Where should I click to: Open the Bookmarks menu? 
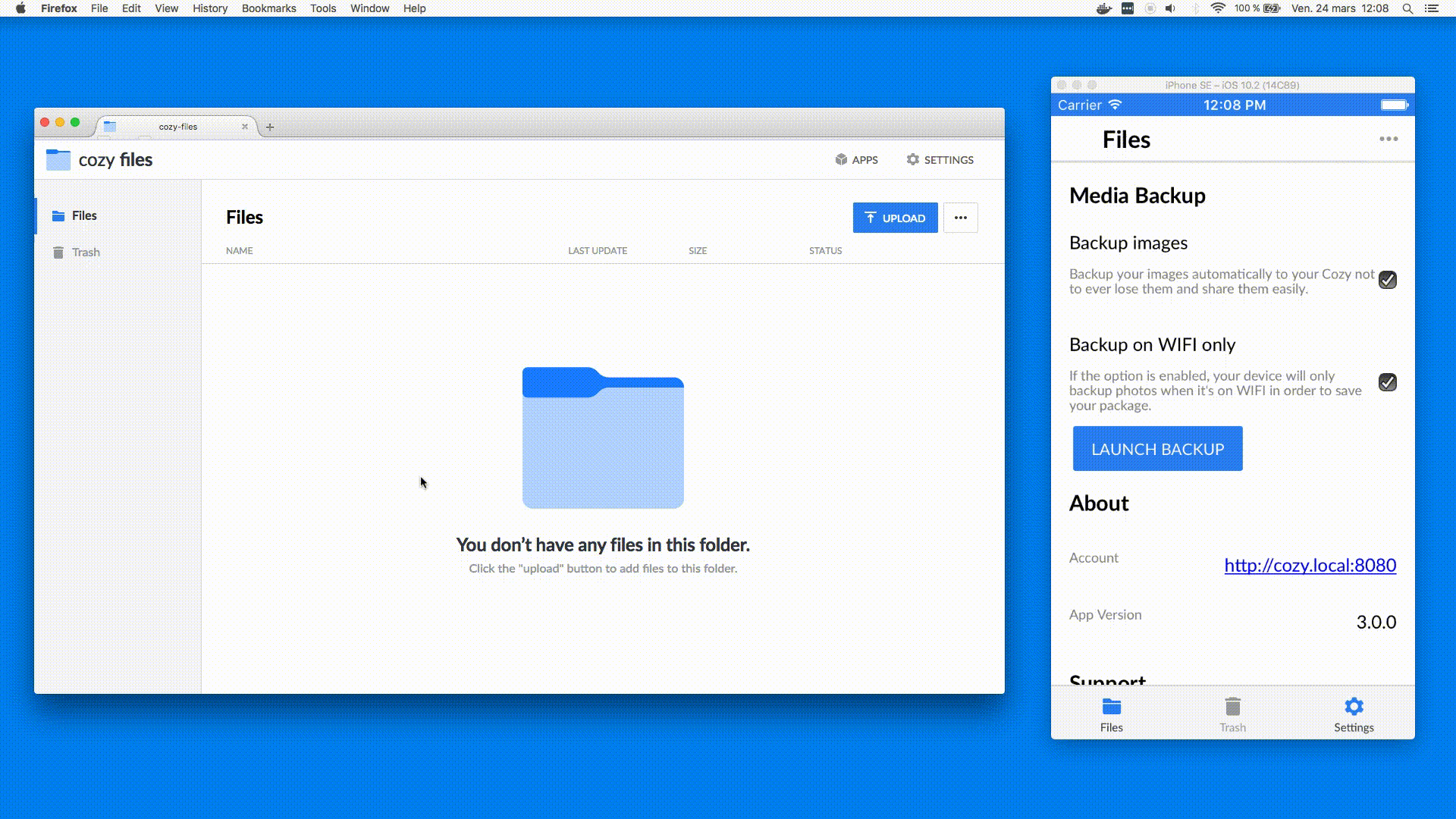point(268,8)
